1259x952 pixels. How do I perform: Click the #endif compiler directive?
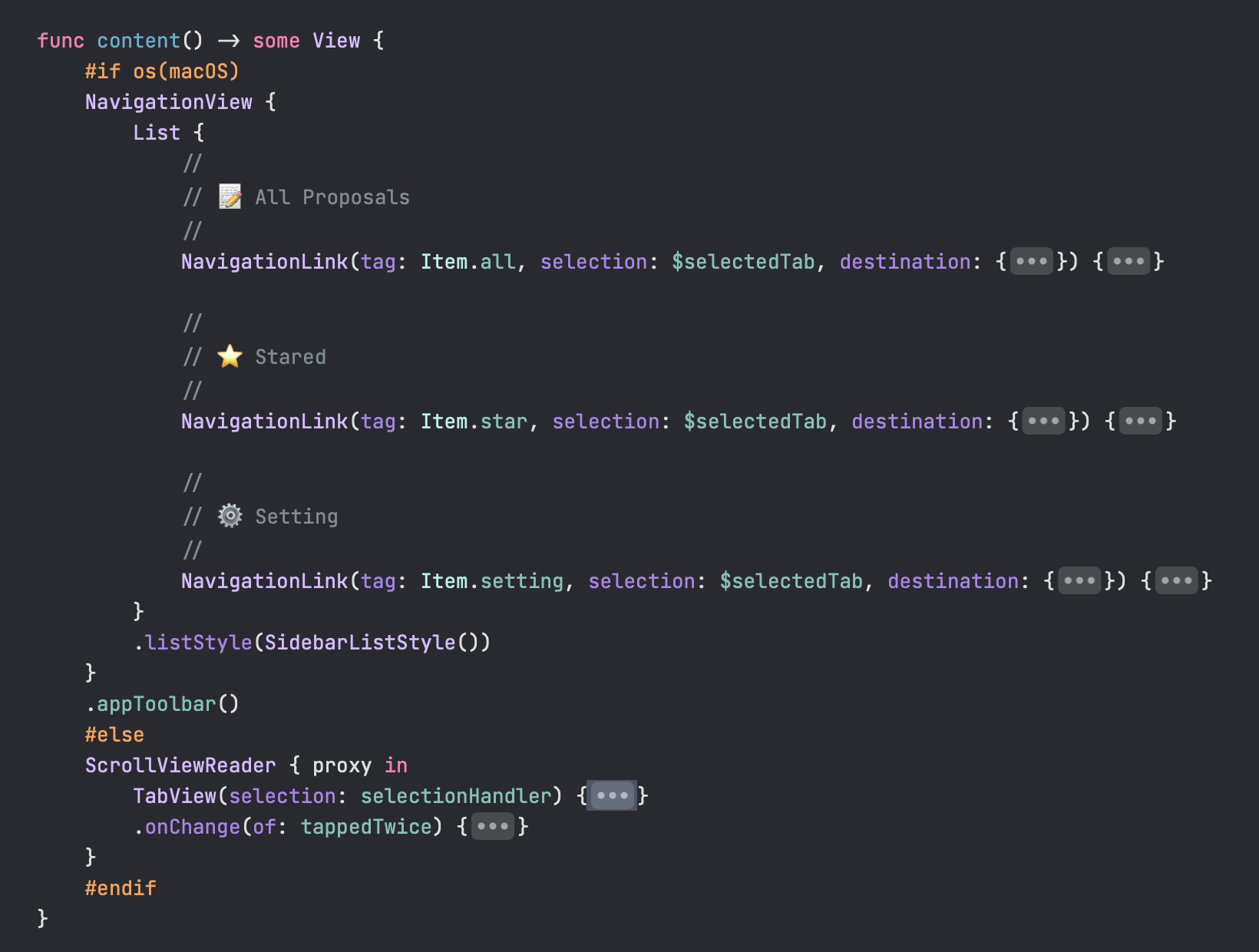pyautogui.click(x=121, y=888)
